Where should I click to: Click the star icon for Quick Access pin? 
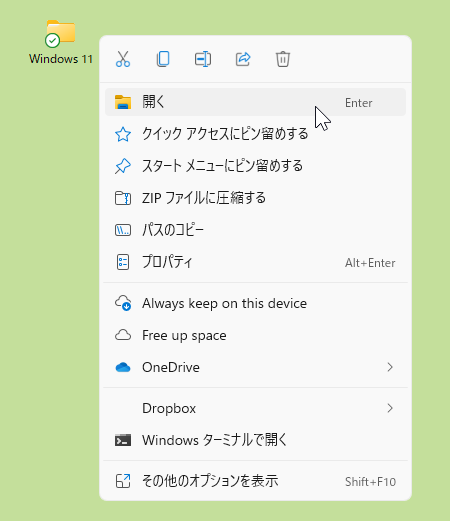click(123, 134)
